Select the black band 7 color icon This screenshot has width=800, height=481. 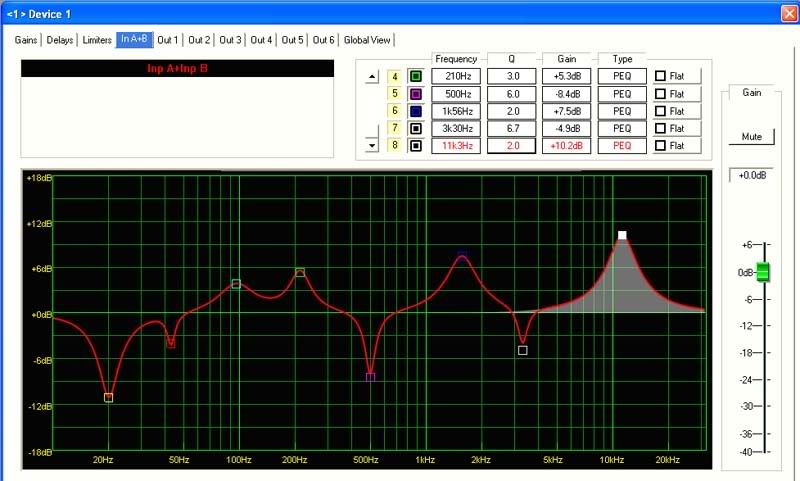point(415,129)
